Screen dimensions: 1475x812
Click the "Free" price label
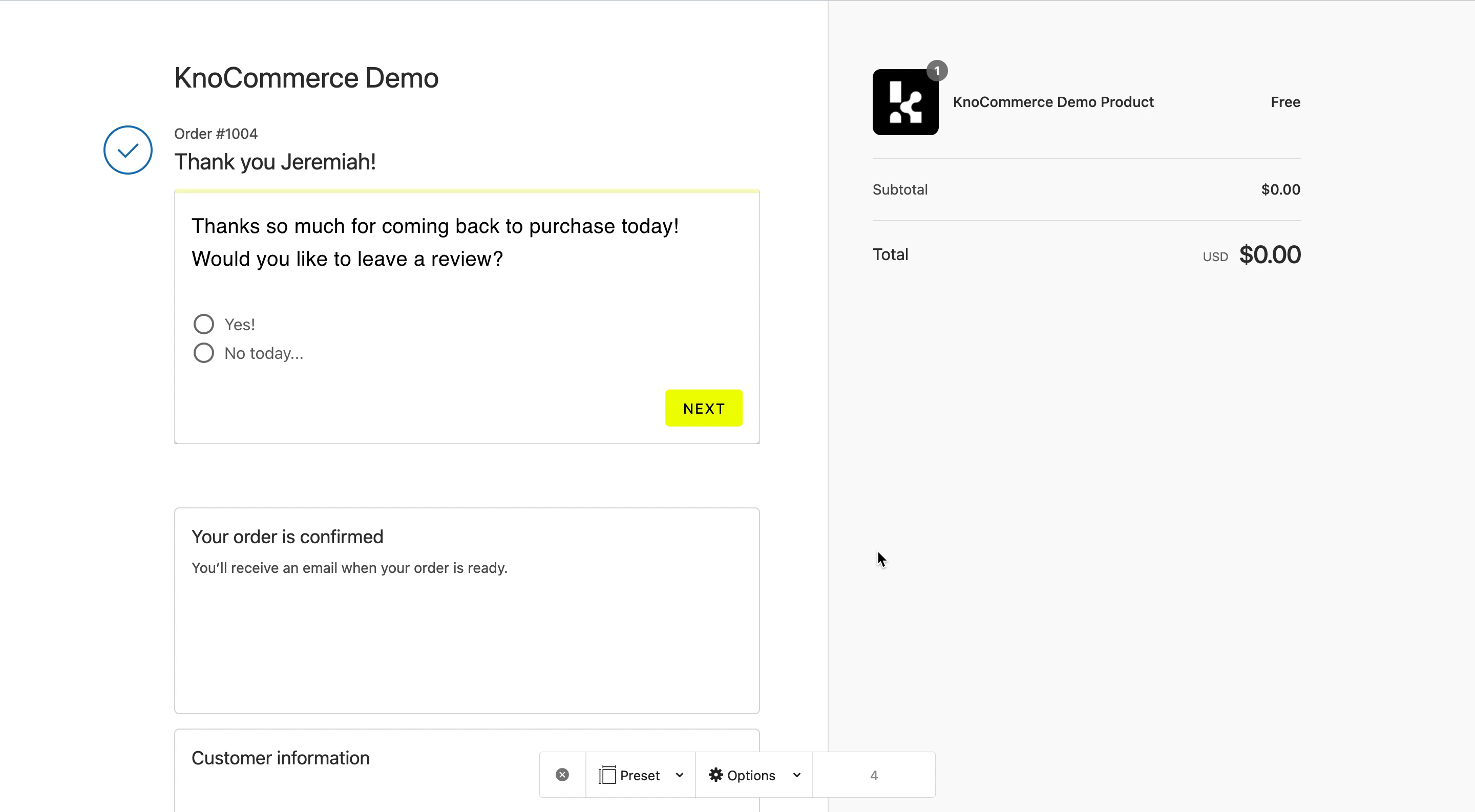1286,102
